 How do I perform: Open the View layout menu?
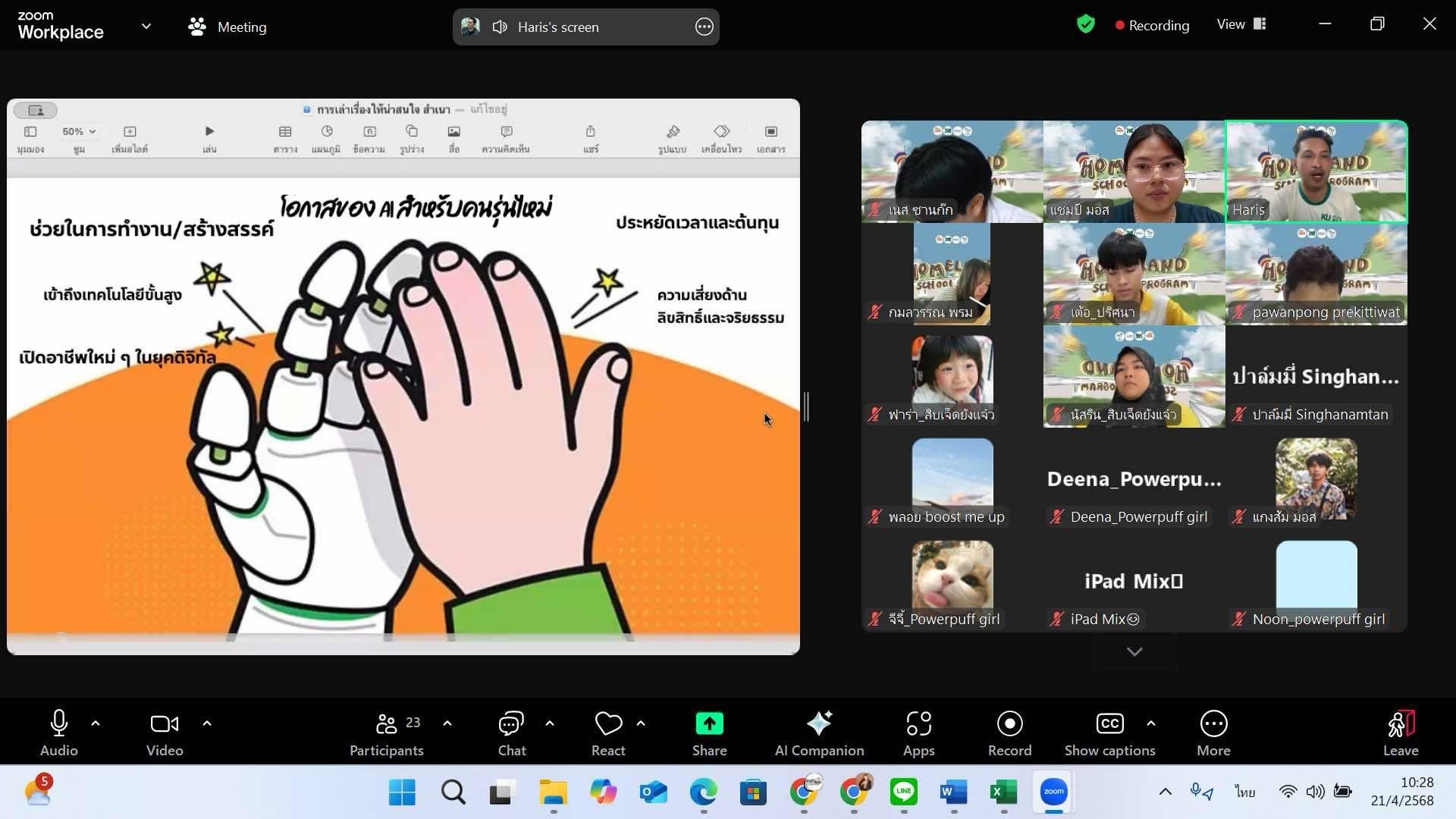1241,24
